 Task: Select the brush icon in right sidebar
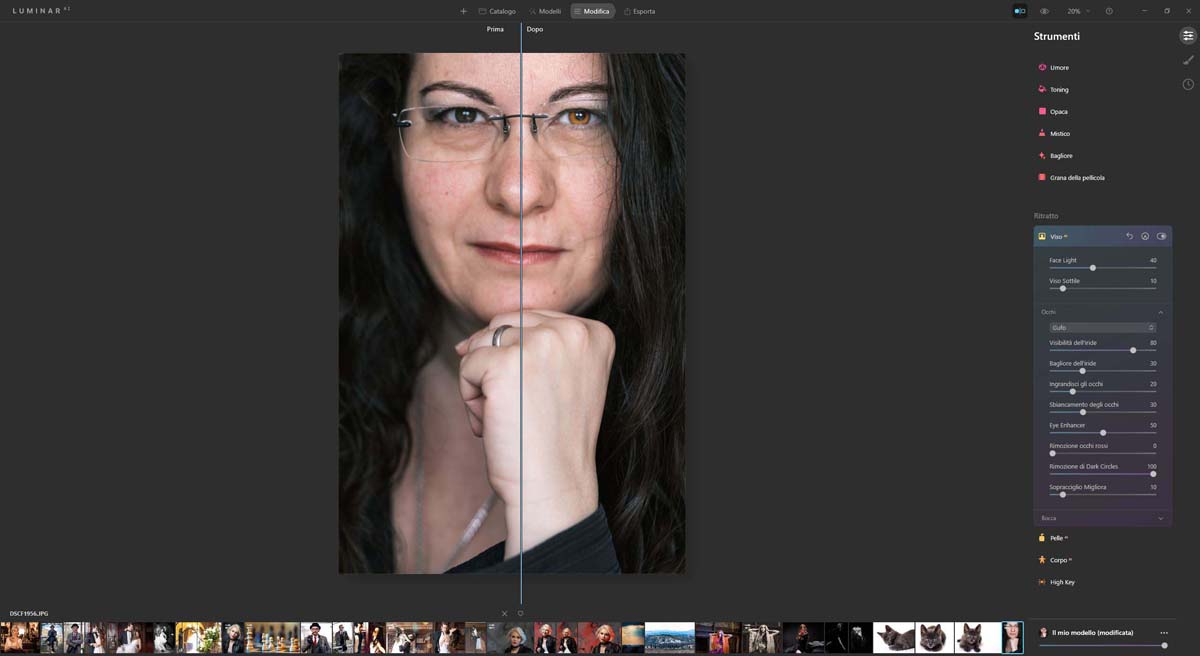tap(1188, 60)
